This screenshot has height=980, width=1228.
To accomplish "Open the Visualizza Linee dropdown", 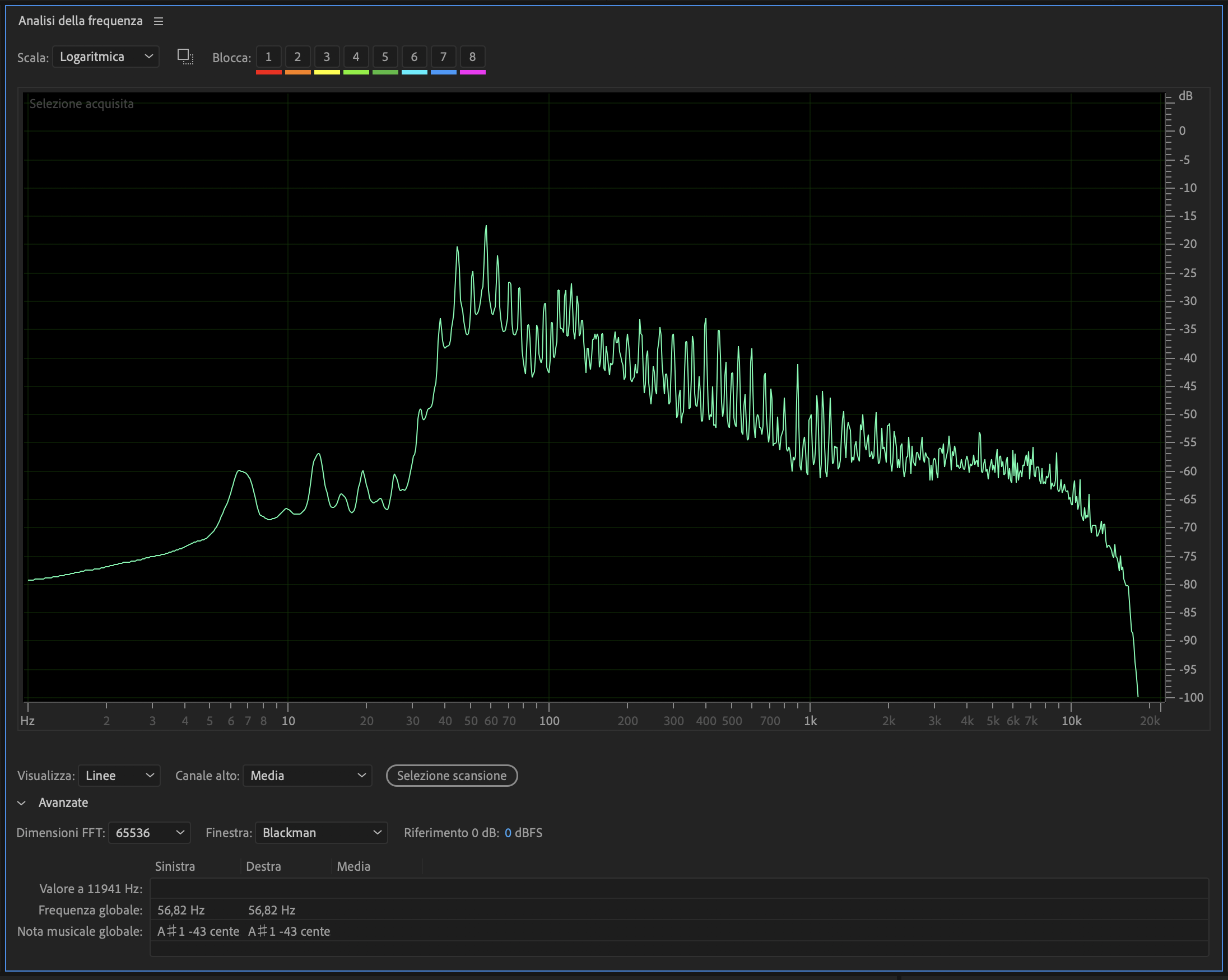I will coord(119,776).
